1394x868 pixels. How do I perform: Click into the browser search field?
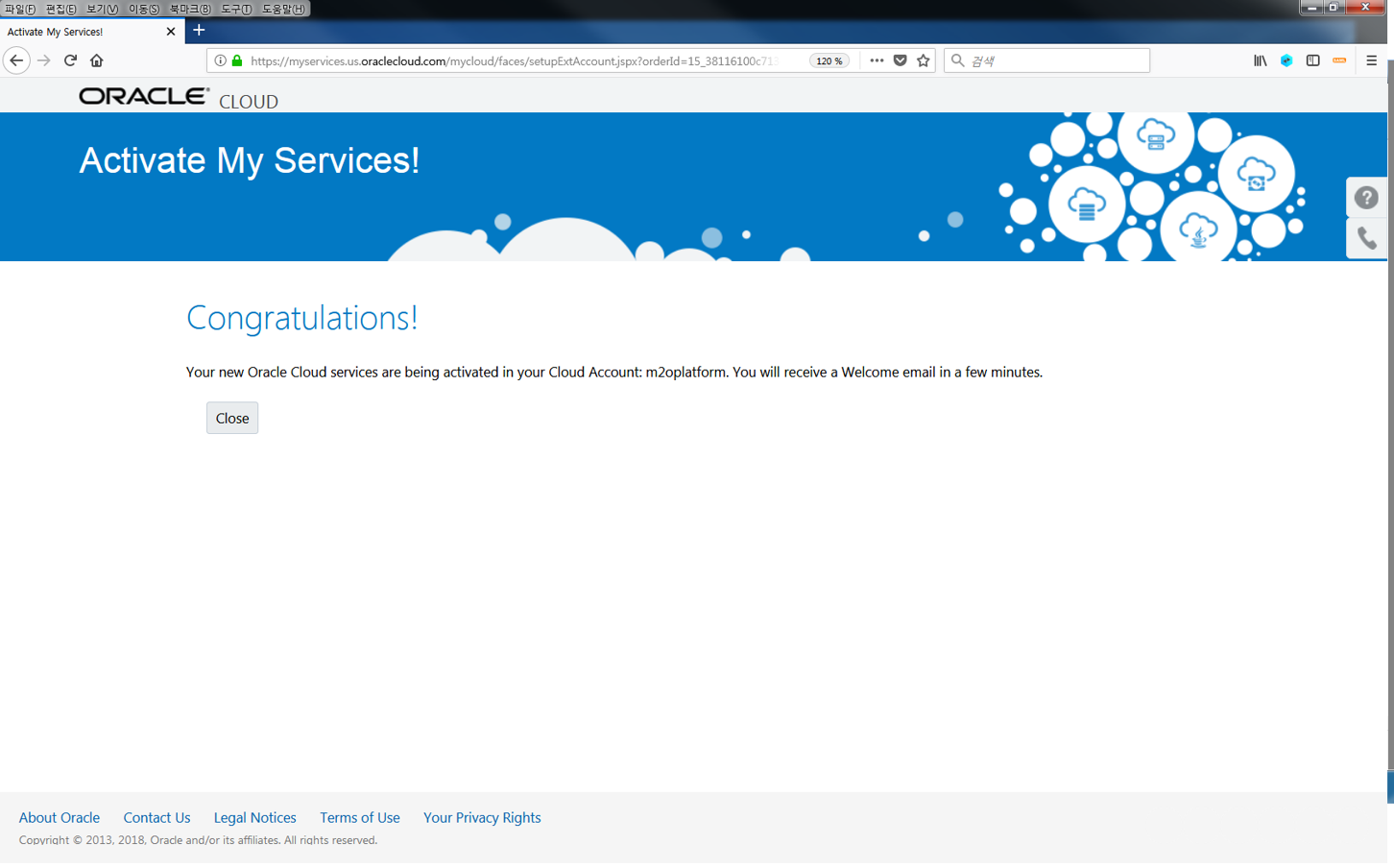tap(1056, 60)
